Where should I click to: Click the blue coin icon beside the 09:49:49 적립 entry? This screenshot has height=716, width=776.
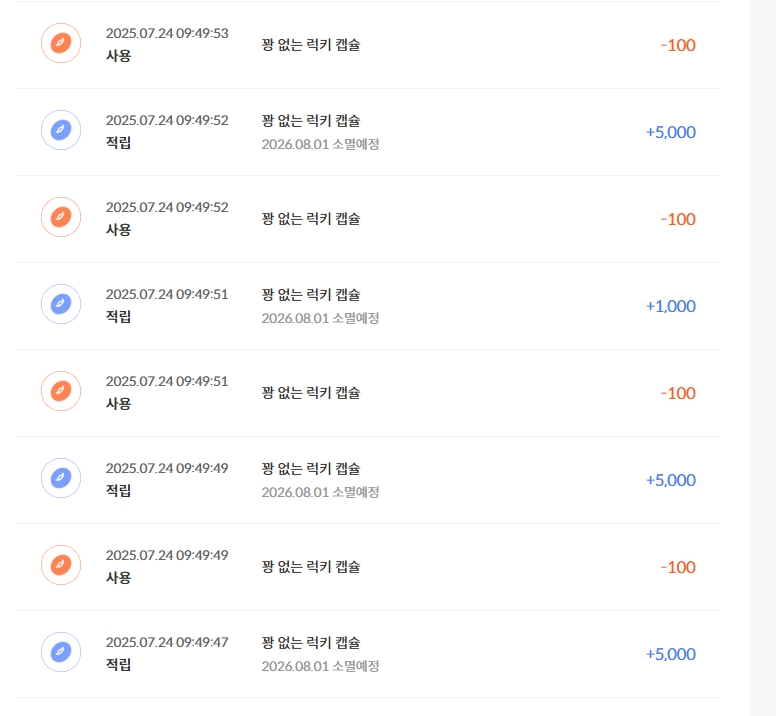(61, 478)
